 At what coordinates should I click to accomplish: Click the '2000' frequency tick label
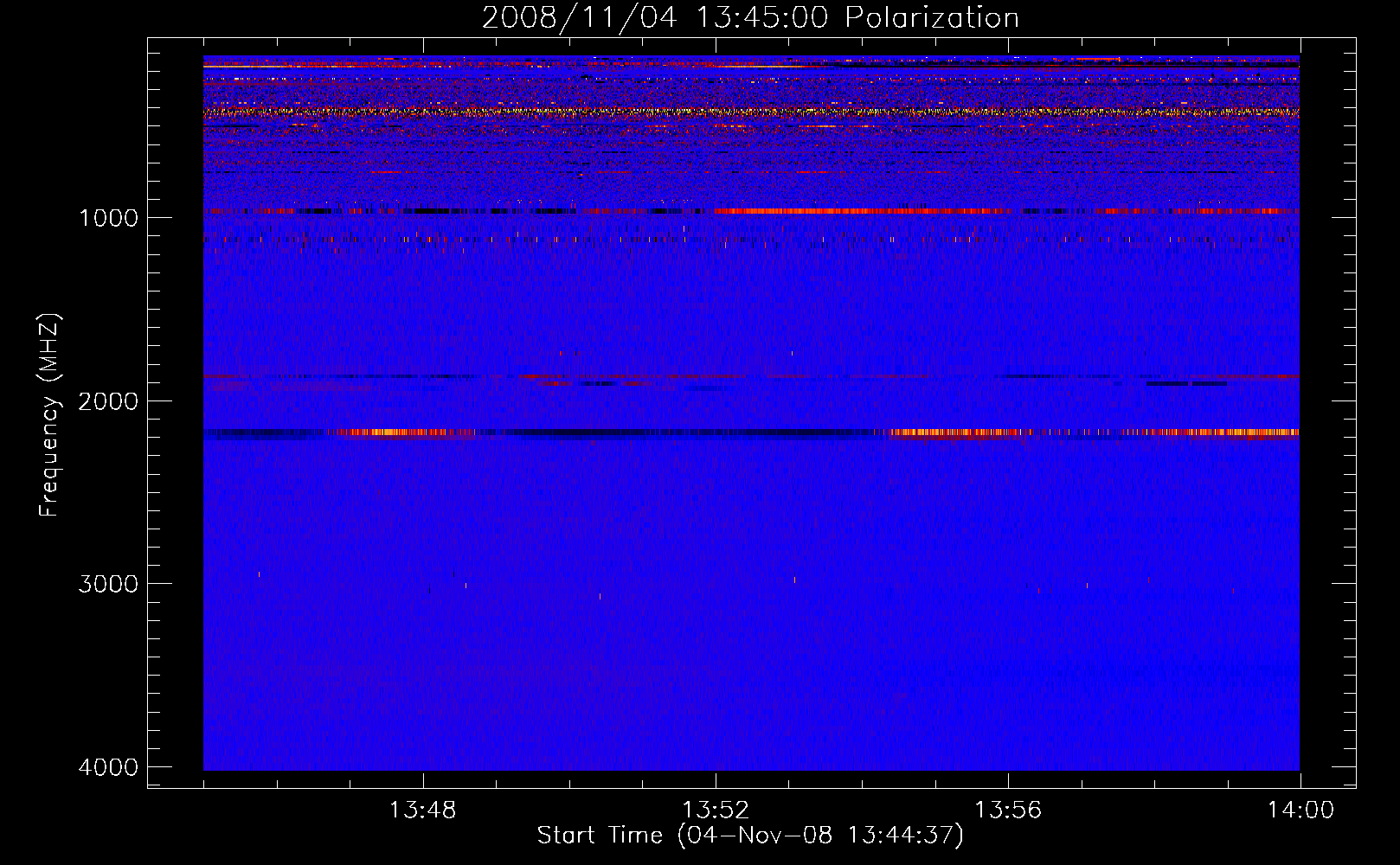(x=108, y=400)
